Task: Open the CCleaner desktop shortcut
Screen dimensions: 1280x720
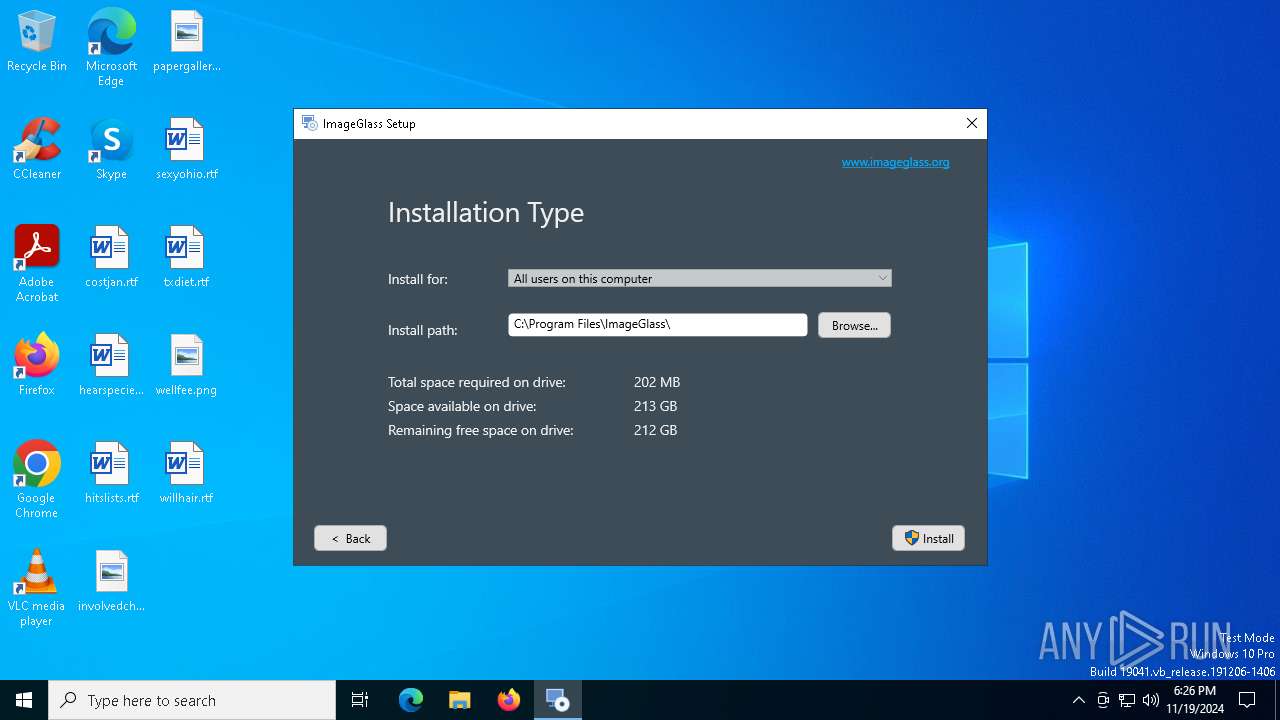Action: (x=37, y=149)
